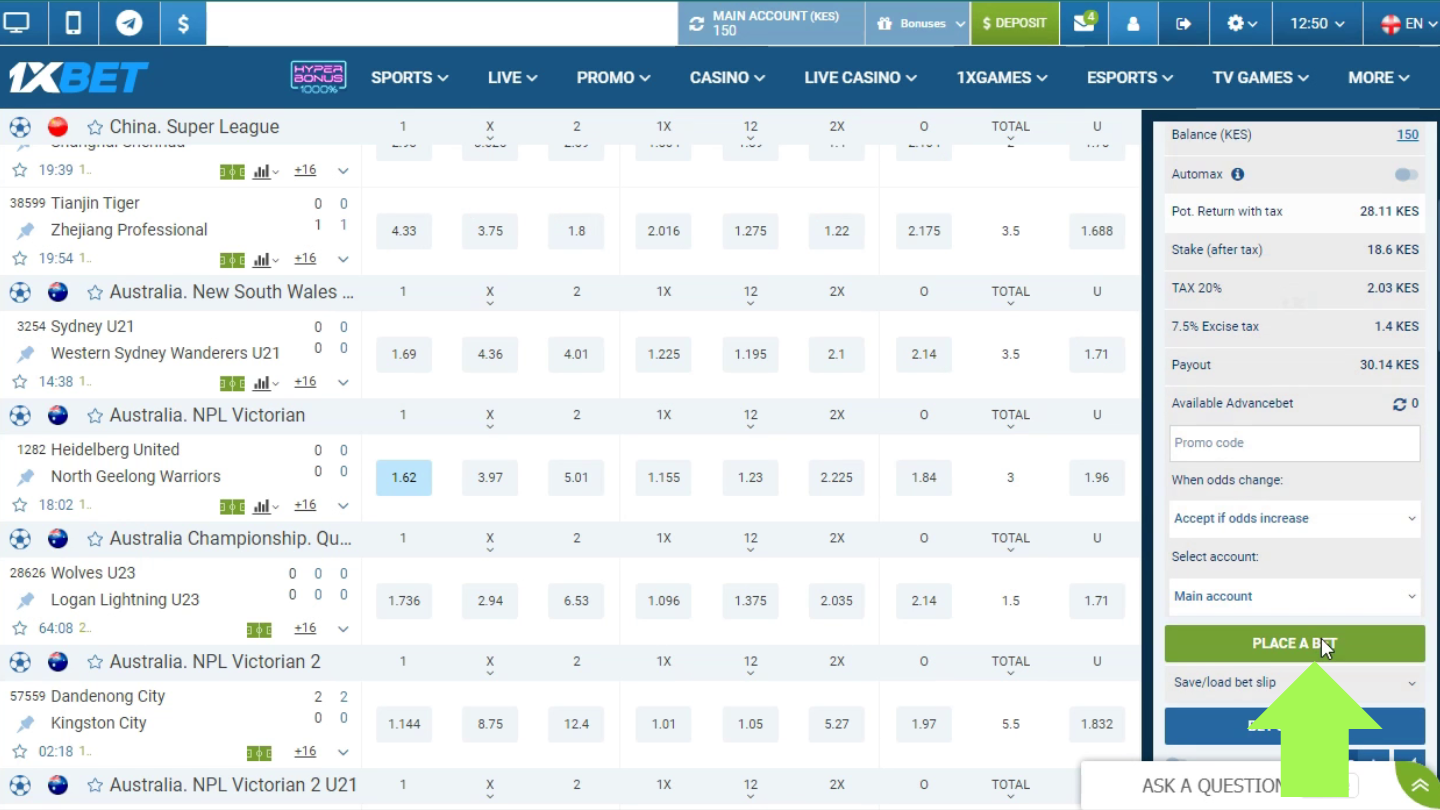Open the messages envelope icon
This screenshot has height=810, width=1440.
(x=1084, y=23)
